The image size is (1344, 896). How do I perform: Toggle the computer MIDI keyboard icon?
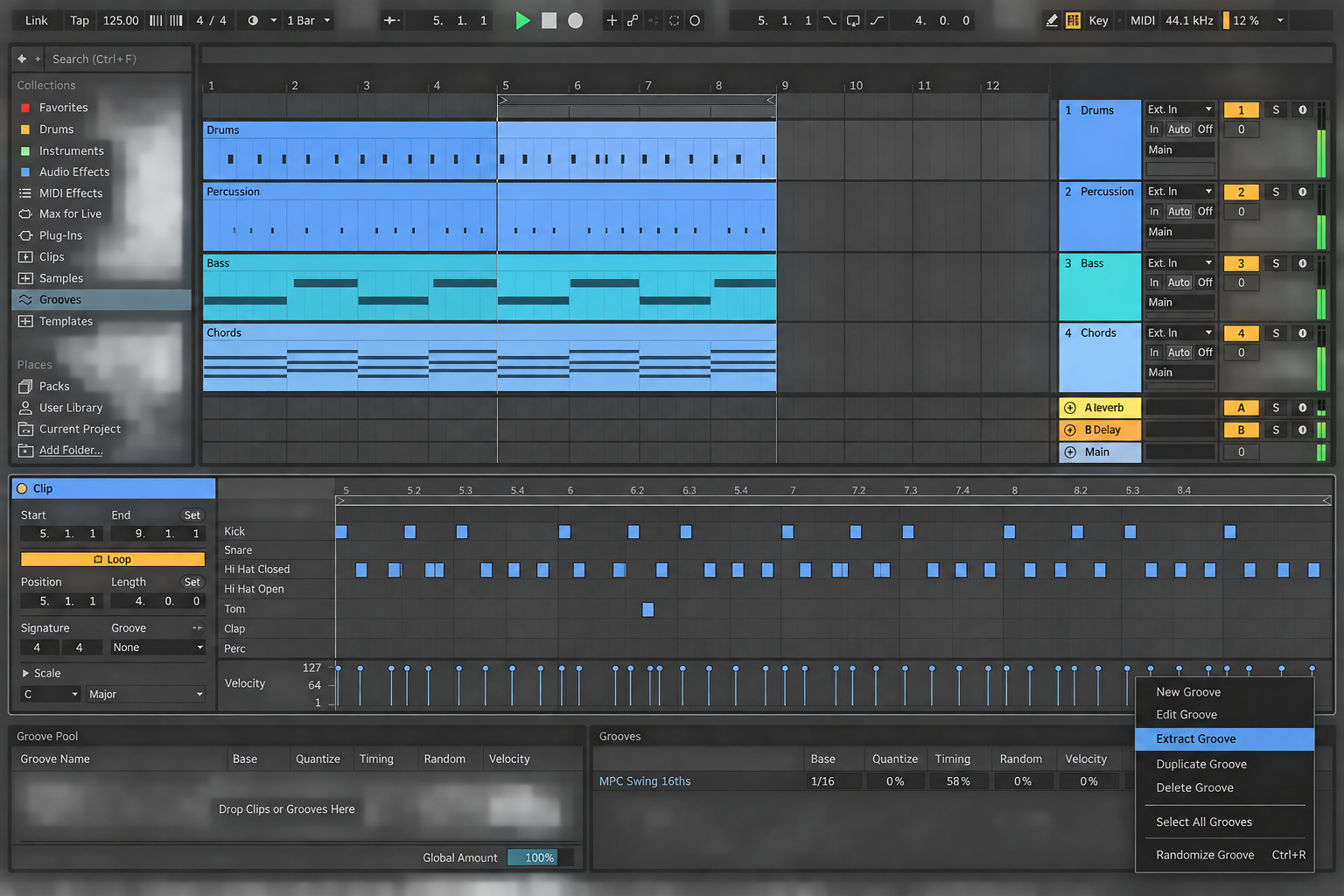click(x=1073, y=20)
